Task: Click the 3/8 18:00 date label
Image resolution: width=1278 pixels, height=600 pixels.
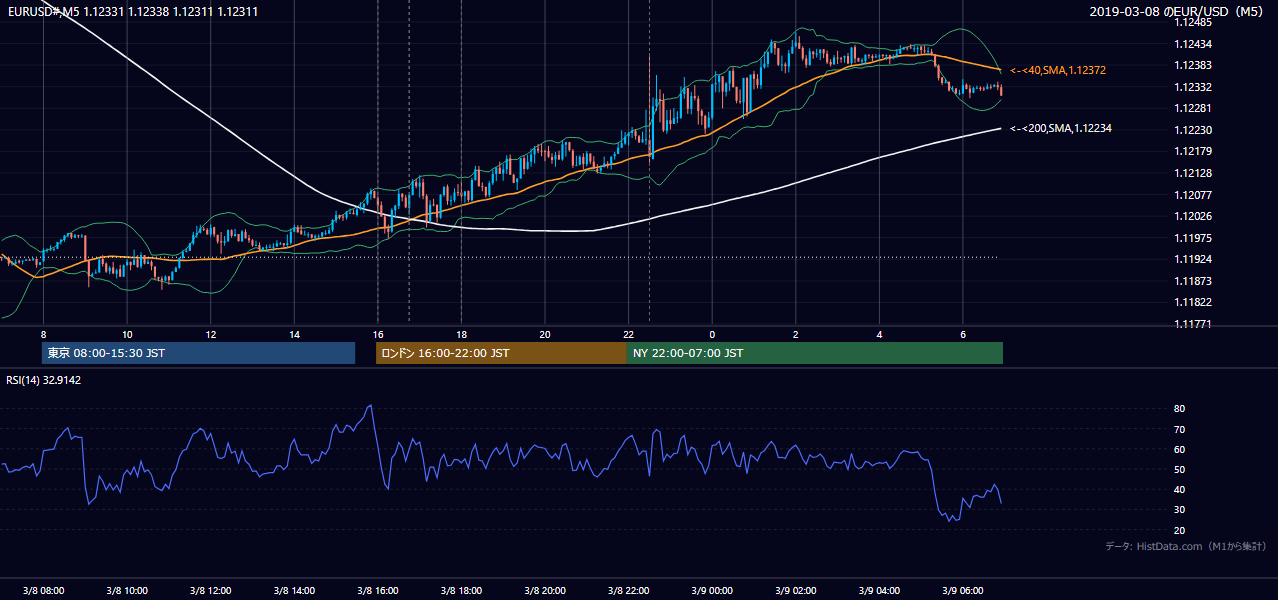Action: (x=461, y=590)
